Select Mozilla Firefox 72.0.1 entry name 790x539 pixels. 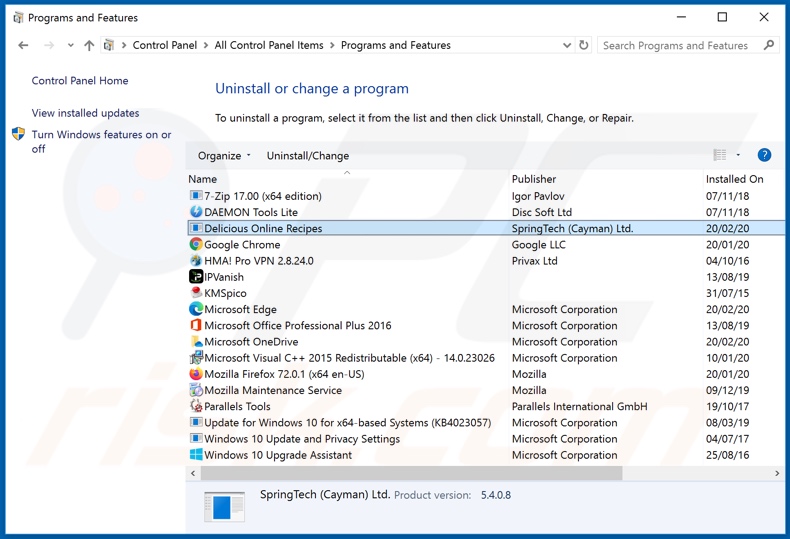pyautogui.click(x=284, y=374)
